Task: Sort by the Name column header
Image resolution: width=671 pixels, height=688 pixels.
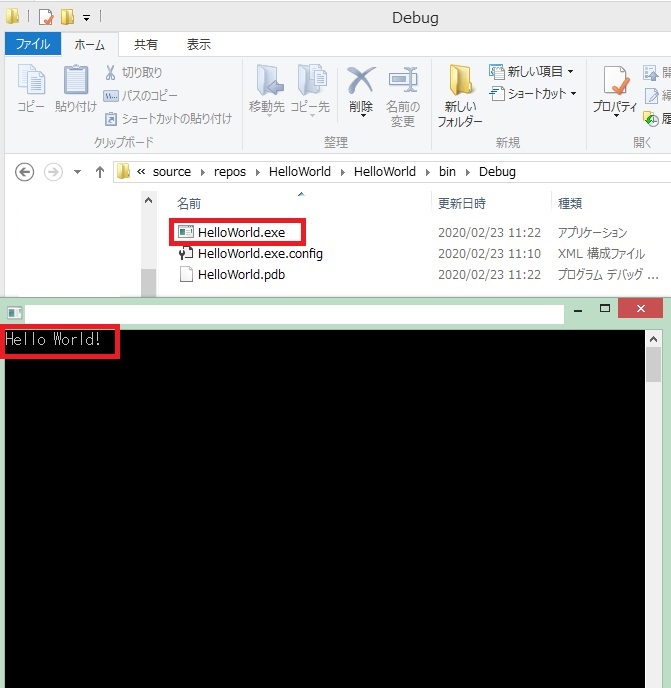Action: [189, 204]
